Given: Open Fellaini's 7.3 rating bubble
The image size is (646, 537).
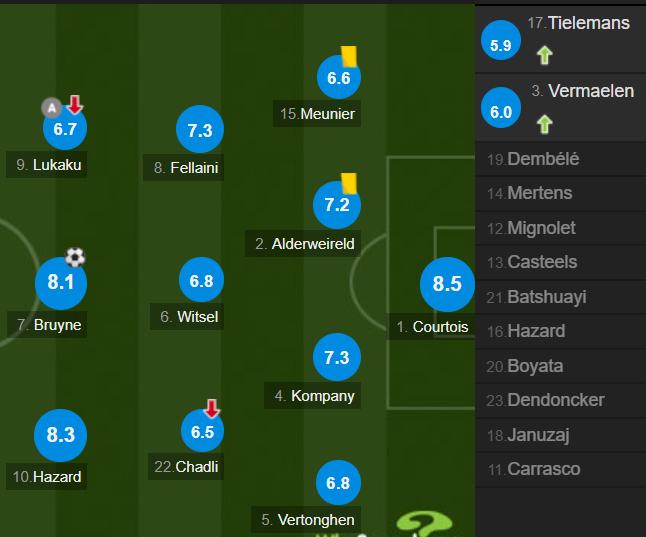Looking at the screenshot, I should click(200, 129).
